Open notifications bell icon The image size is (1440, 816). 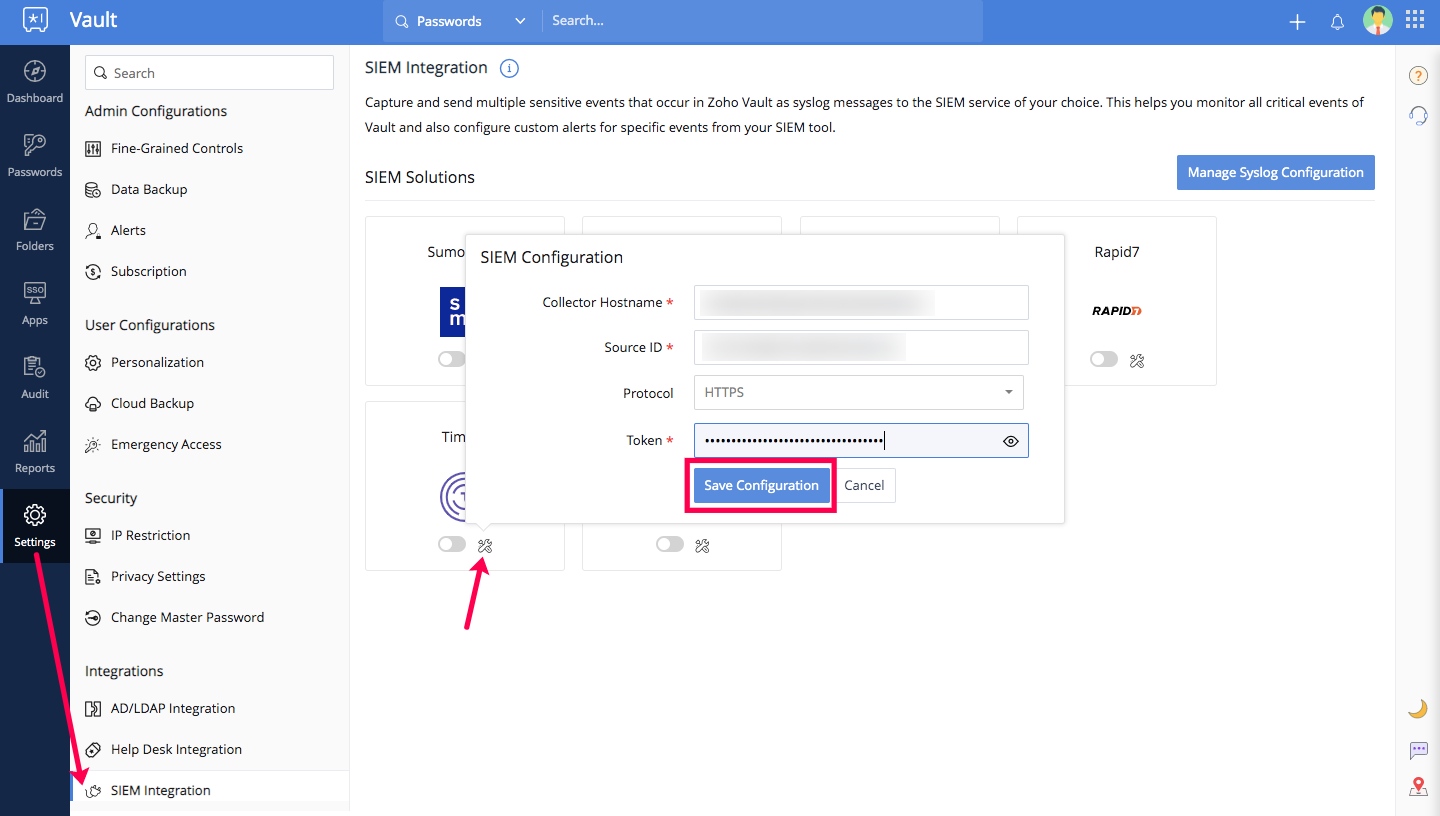coord(1337,22)
